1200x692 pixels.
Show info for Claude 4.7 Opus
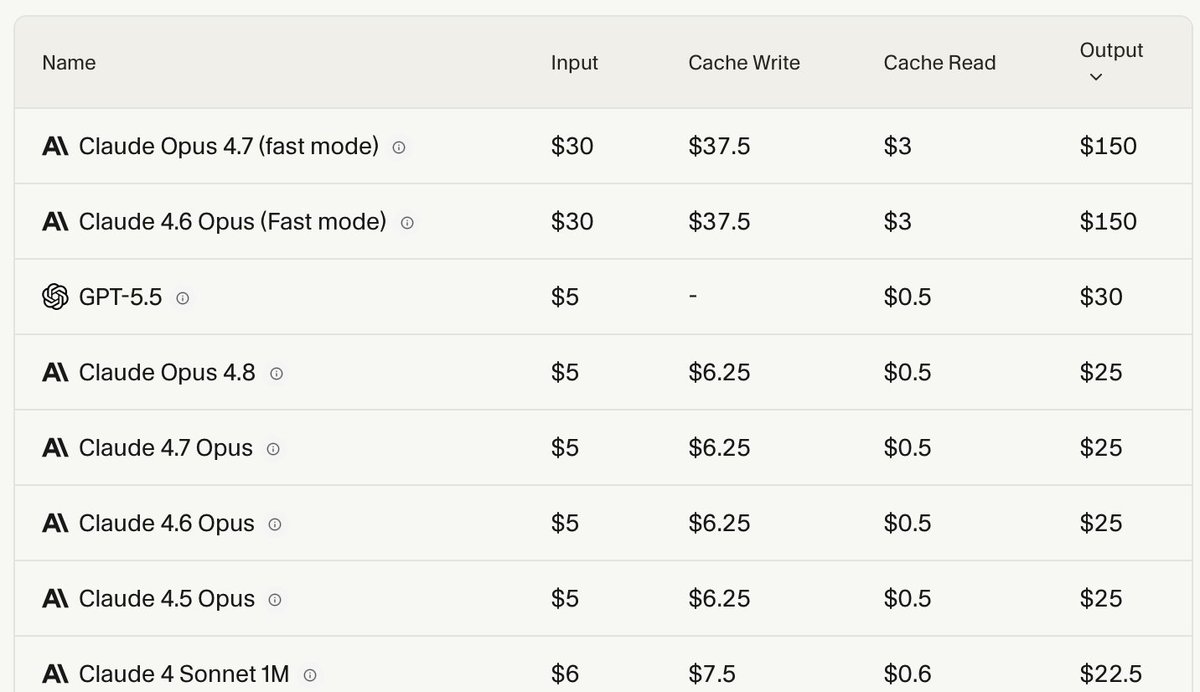pos(273,449)
